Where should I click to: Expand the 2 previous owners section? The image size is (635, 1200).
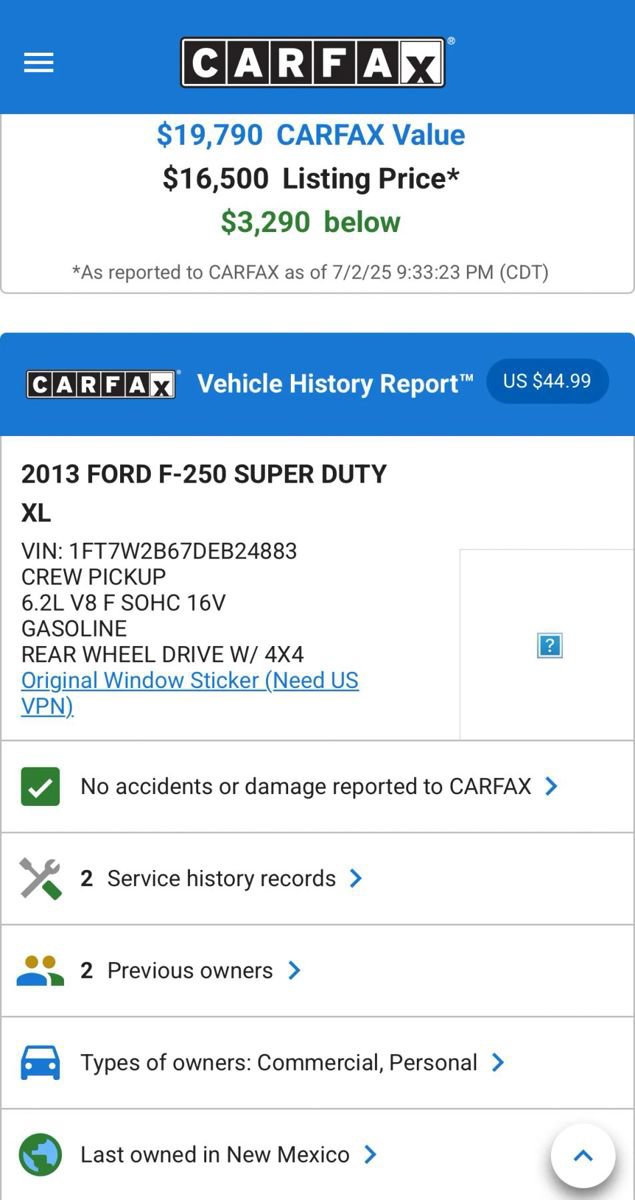tap(293, 970)
